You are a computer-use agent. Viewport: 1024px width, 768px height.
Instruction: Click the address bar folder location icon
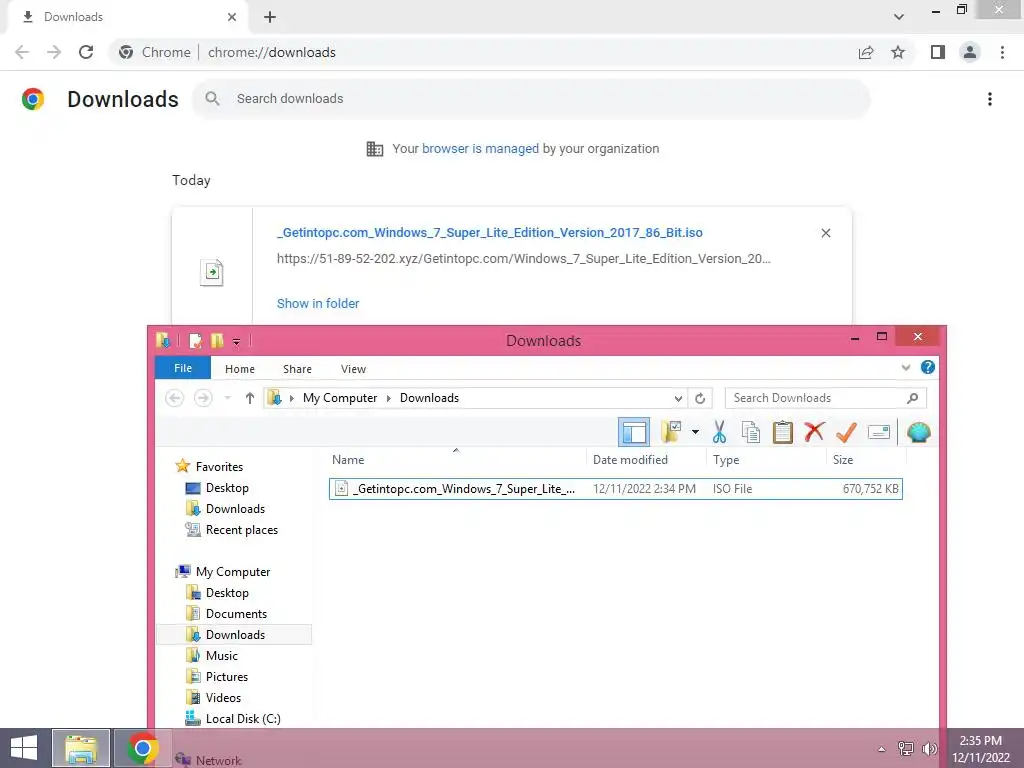point(276,398)
